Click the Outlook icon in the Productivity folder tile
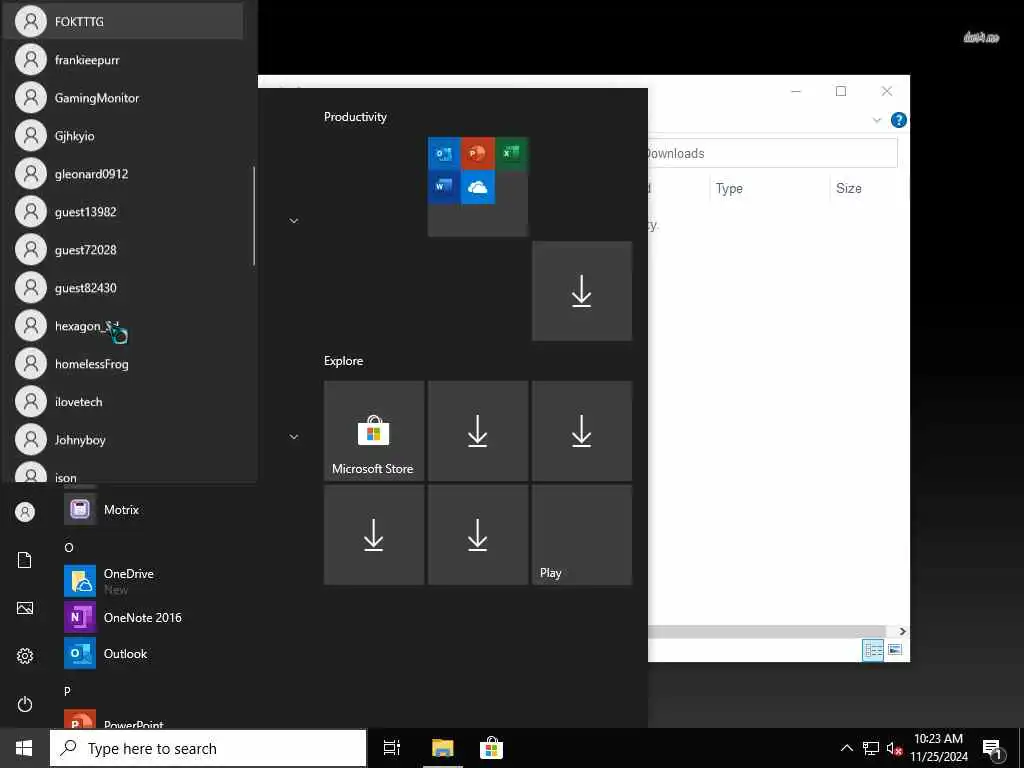The height and width of the screenshot is (768, 1024). (444, 153)
